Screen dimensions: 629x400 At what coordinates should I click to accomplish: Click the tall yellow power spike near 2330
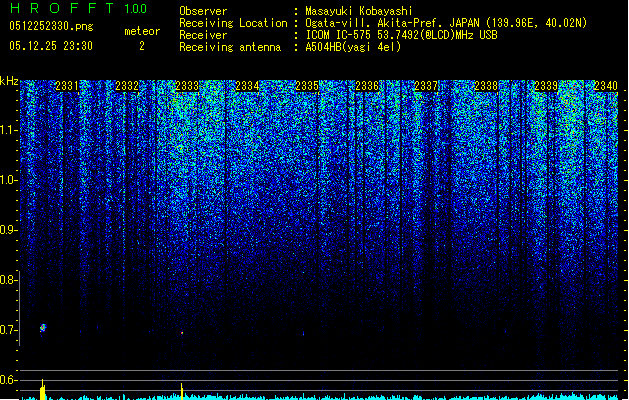43,390
